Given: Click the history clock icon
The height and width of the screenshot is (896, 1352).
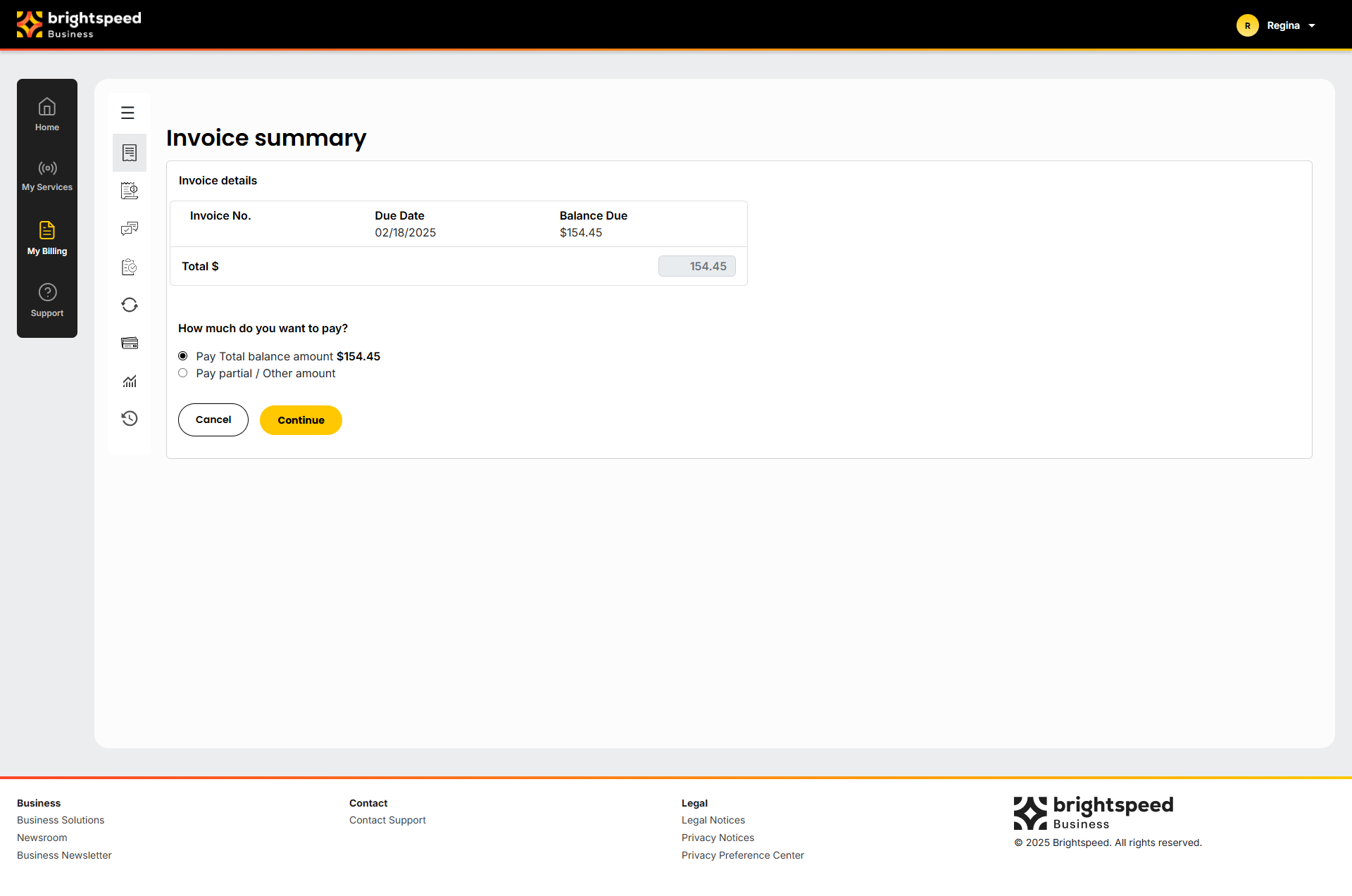Looking at the screenshot, I should 130,419.
